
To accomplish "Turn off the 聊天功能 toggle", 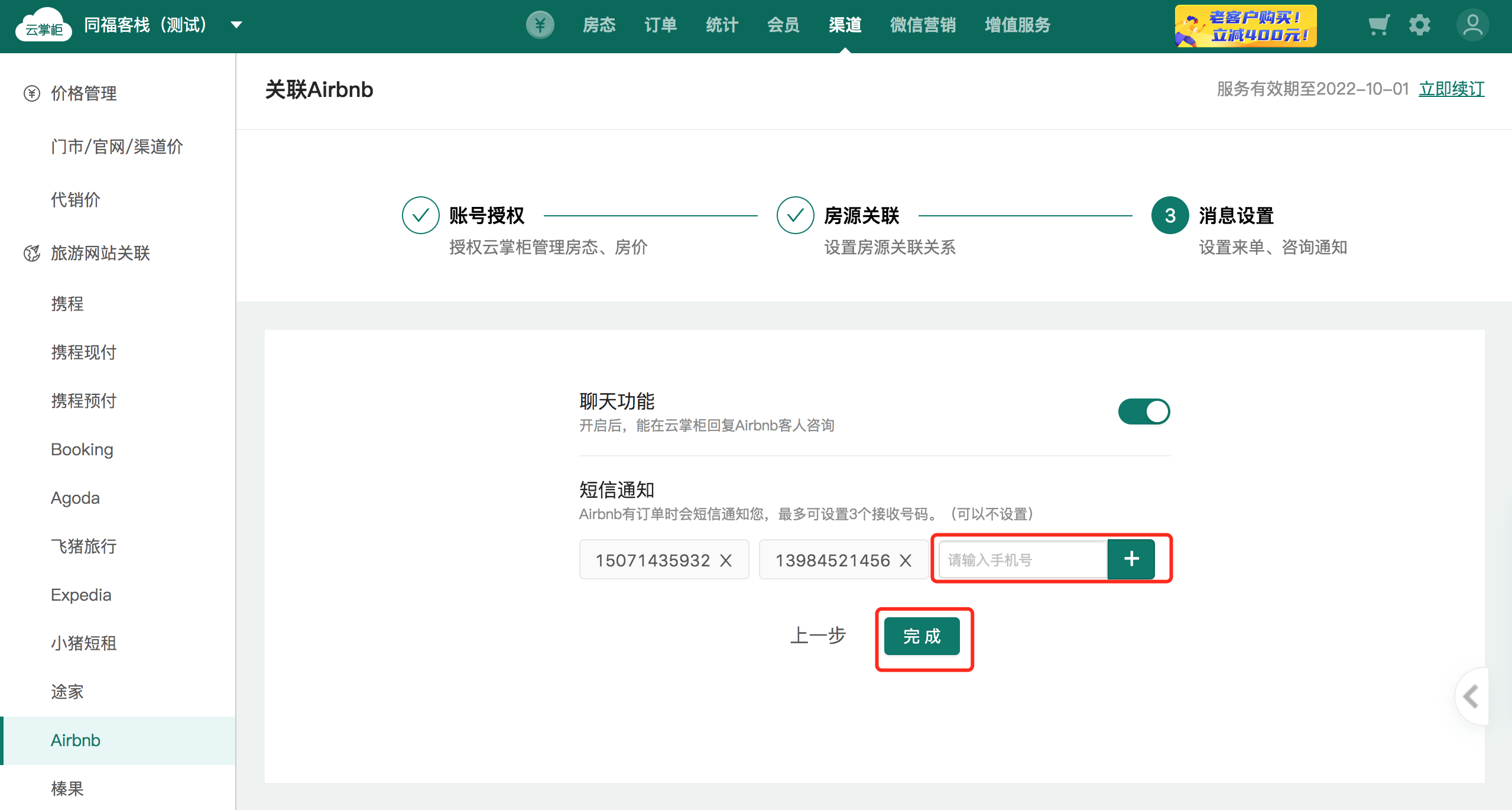I will (1144, 412).
